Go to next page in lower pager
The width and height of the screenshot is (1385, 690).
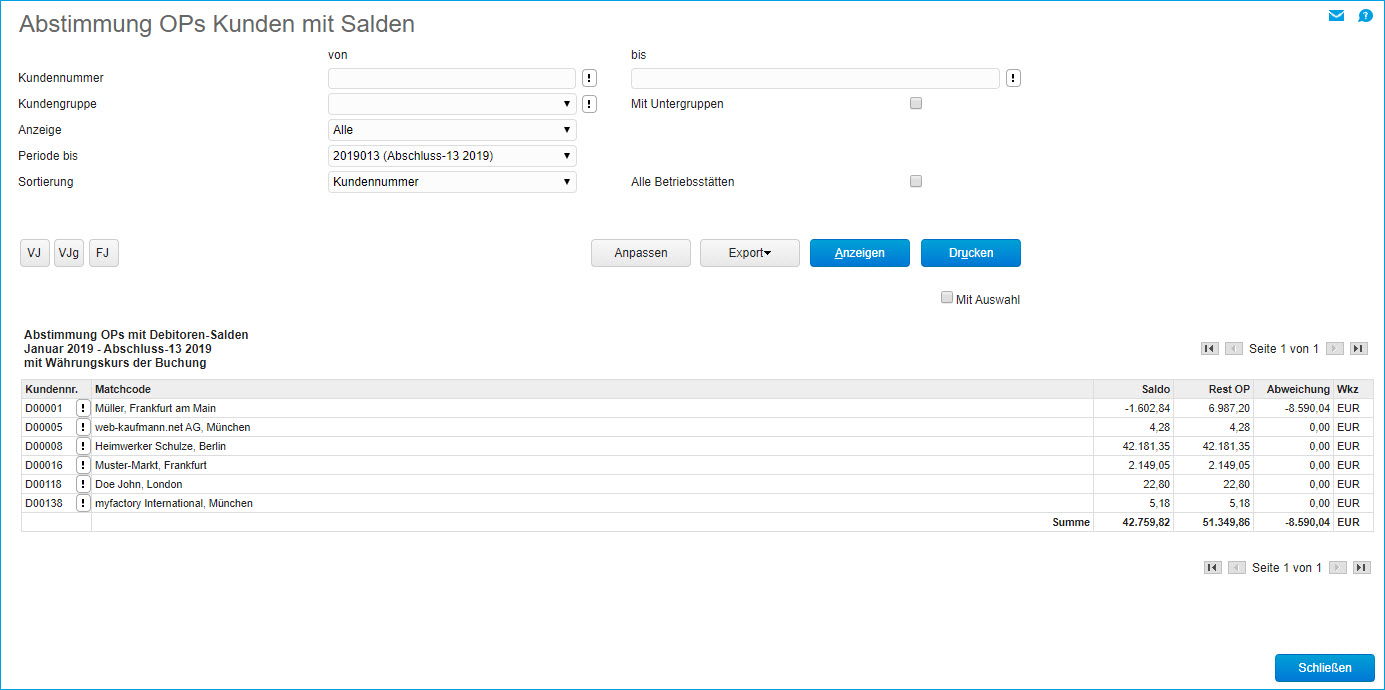pyautogui.click(x=1338, y=568)
